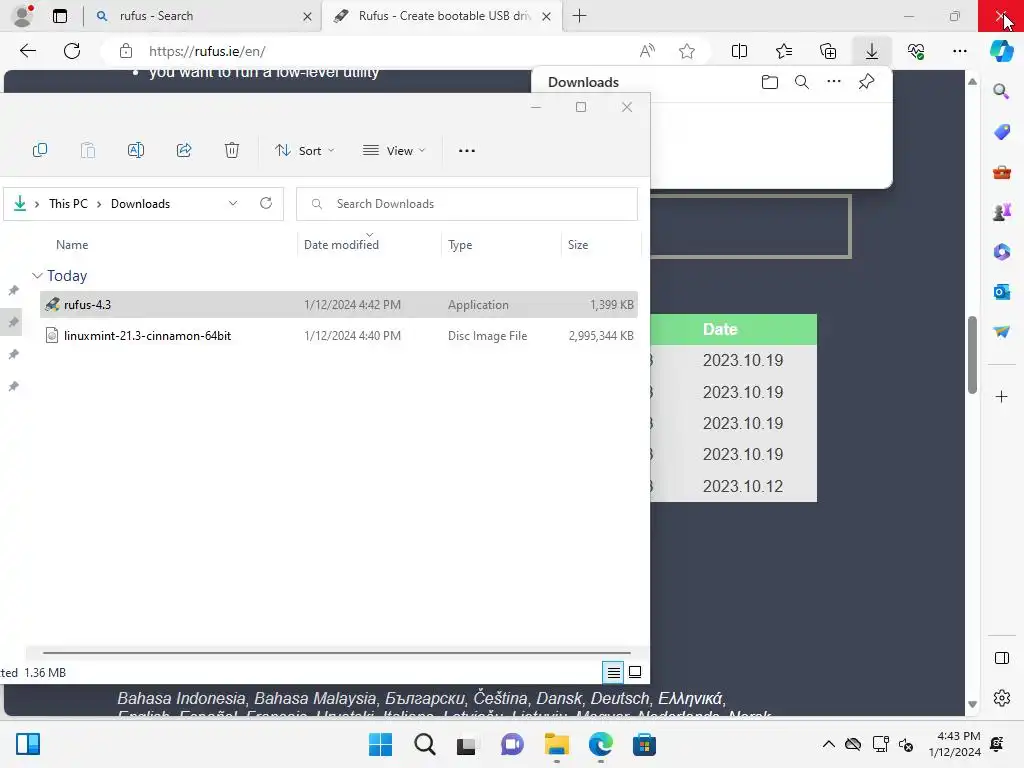This screenshot has height=768, width=1024.
Task: Sort files by Name column header
Action: (72, 245)
